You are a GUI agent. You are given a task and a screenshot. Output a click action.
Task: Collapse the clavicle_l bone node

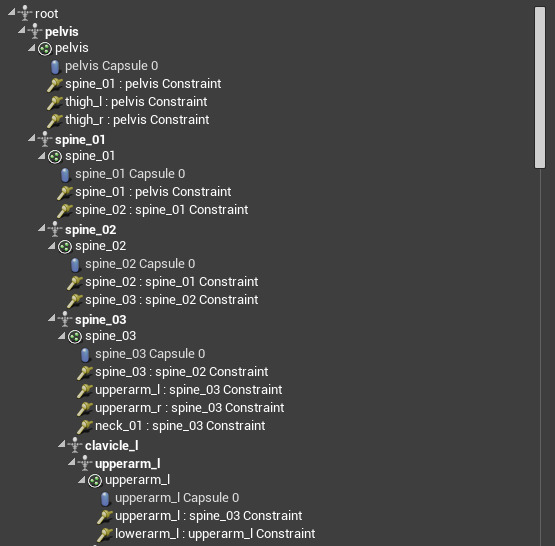(x=62, y=444)
